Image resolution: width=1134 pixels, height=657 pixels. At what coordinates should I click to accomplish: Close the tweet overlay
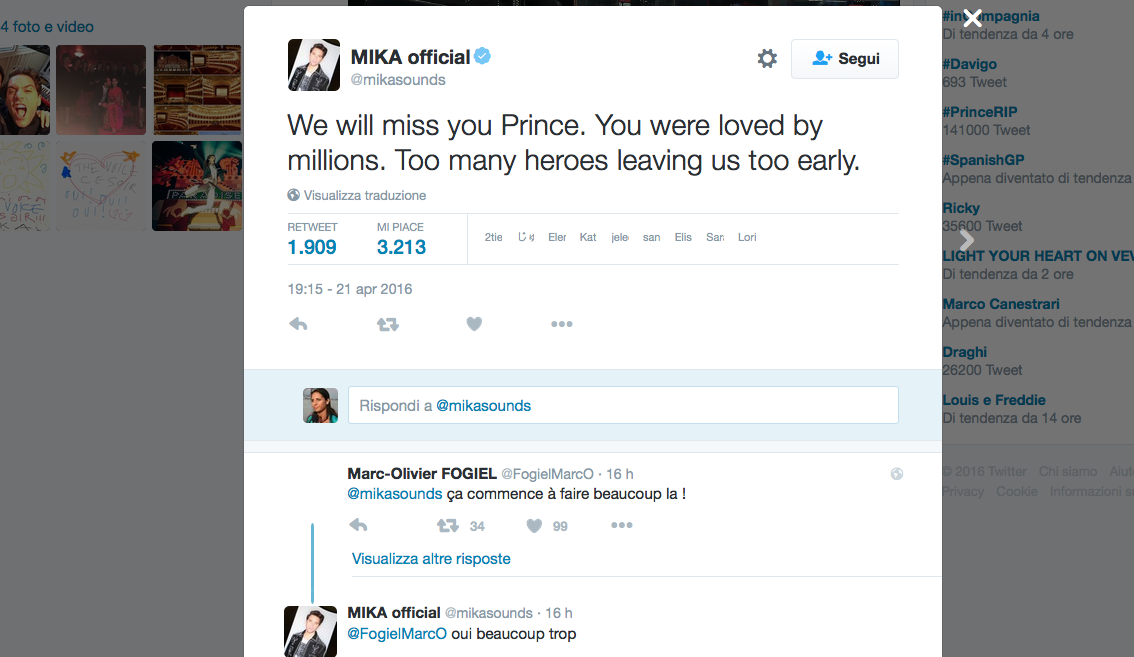coord(972,18)
